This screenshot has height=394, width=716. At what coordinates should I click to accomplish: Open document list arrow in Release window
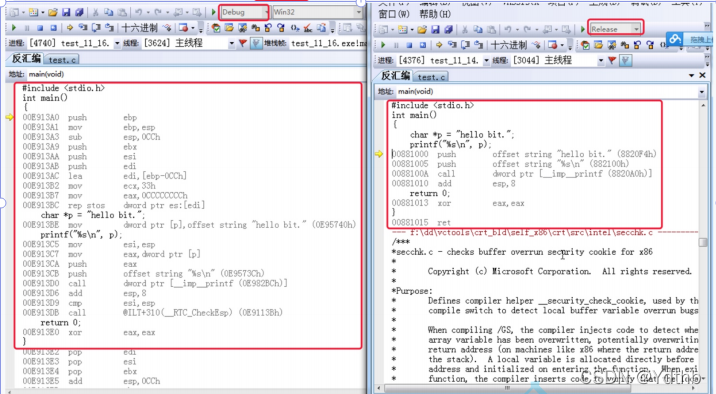691,75
